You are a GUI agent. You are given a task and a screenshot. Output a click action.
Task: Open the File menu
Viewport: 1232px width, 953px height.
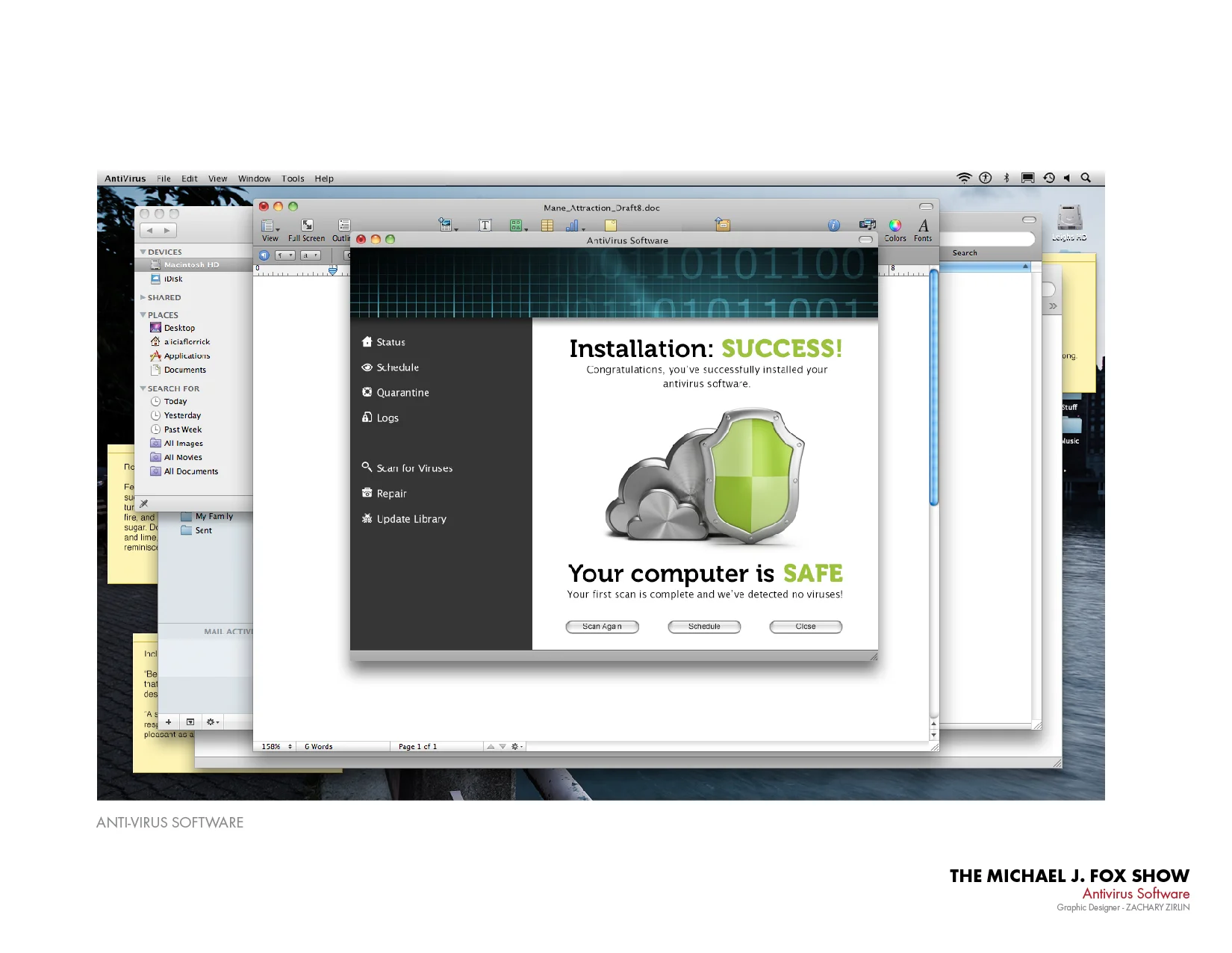(164, 179)
